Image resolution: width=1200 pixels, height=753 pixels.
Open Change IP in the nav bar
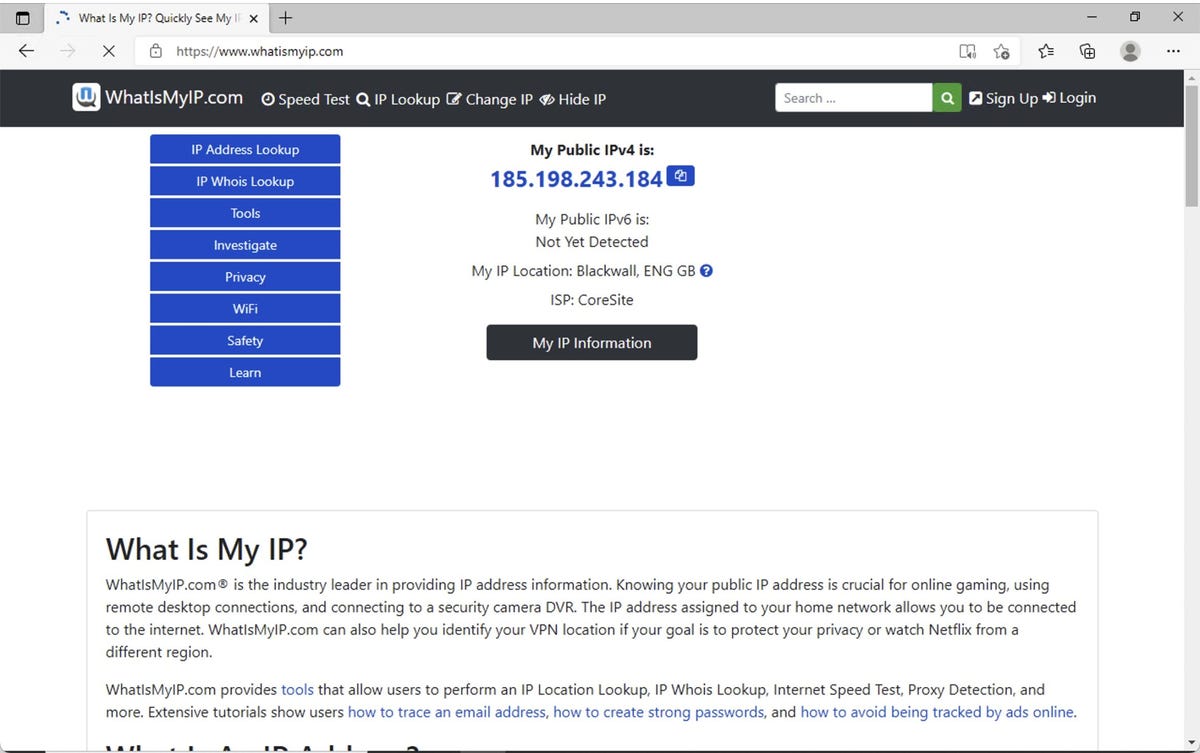pyautogui.click(x=489, y=99)
